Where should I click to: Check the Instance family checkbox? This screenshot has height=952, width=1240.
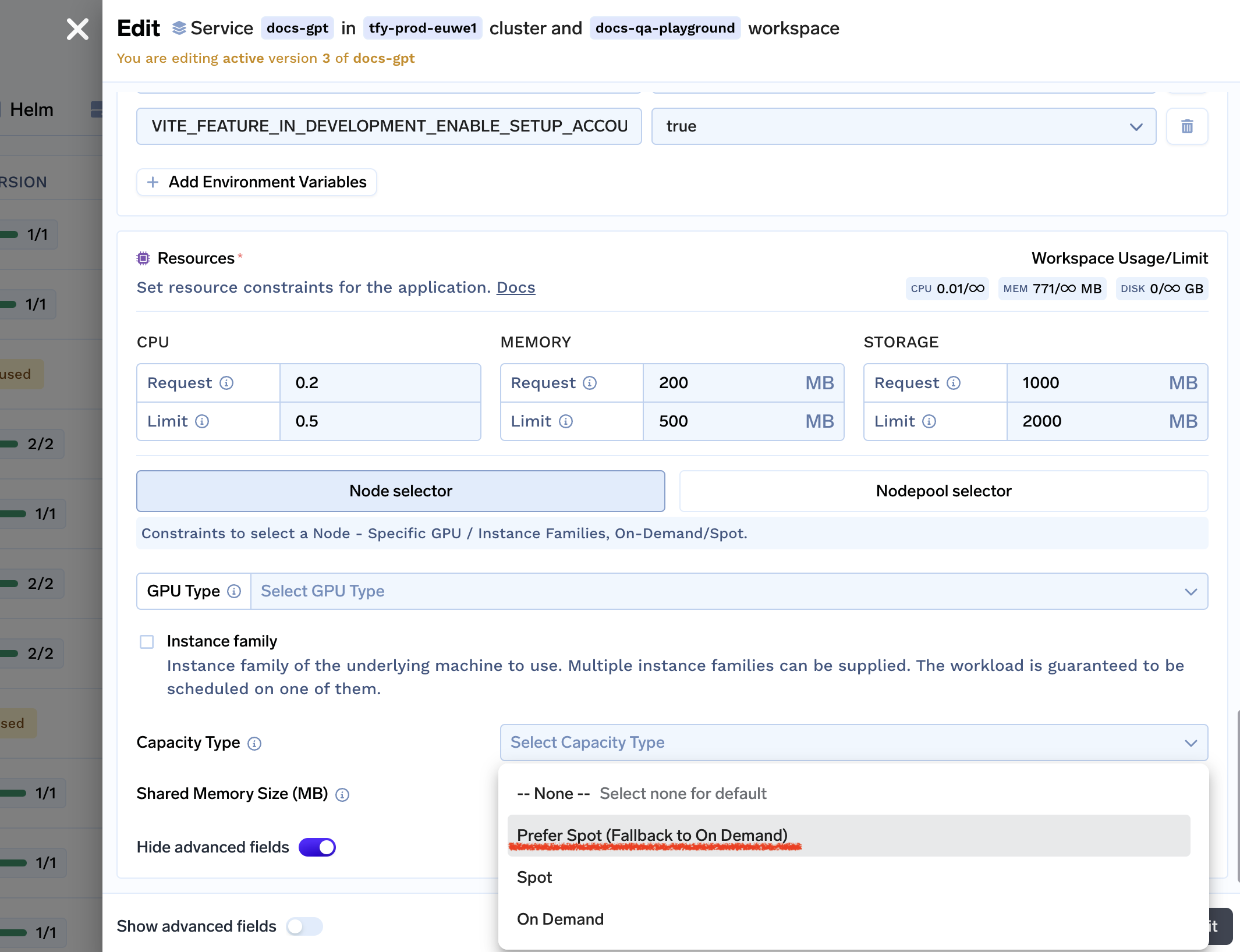(147, 642)
